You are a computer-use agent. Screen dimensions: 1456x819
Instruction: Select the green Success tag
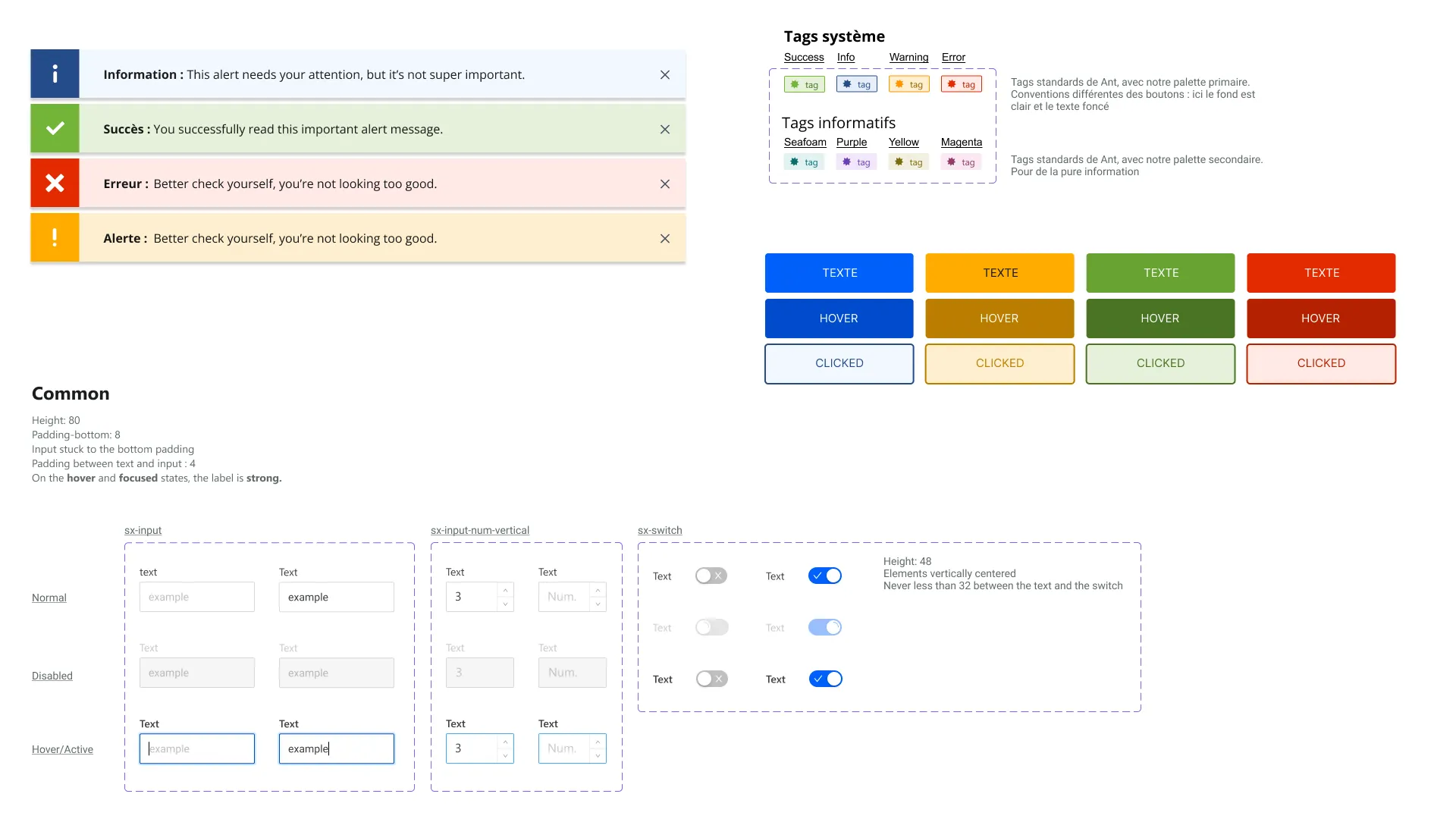pyautogui.click(x=804, y=83)
